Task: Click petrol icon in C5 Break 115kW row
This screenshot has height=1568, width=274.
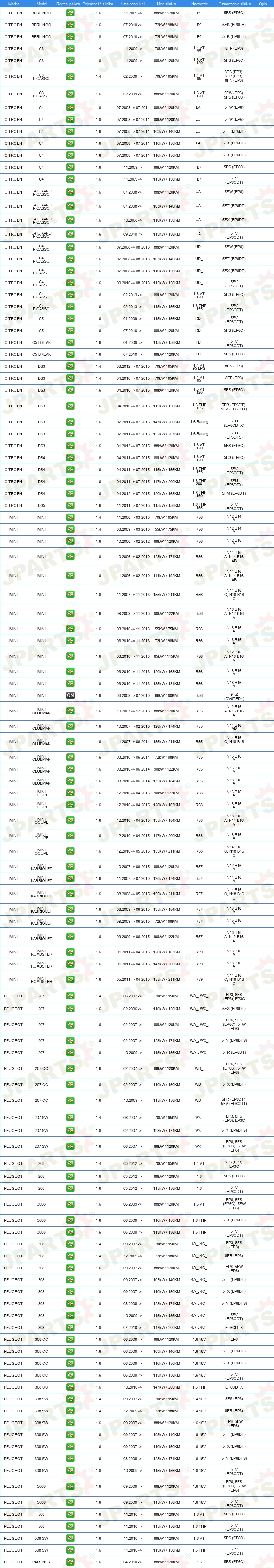Action: (x=71, y=343)
